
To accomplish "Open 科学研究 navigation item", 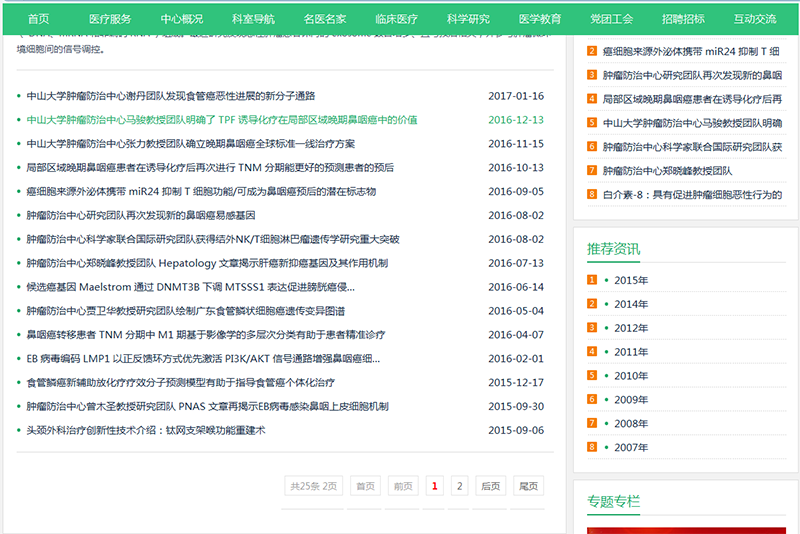I will tap(468, 19).
